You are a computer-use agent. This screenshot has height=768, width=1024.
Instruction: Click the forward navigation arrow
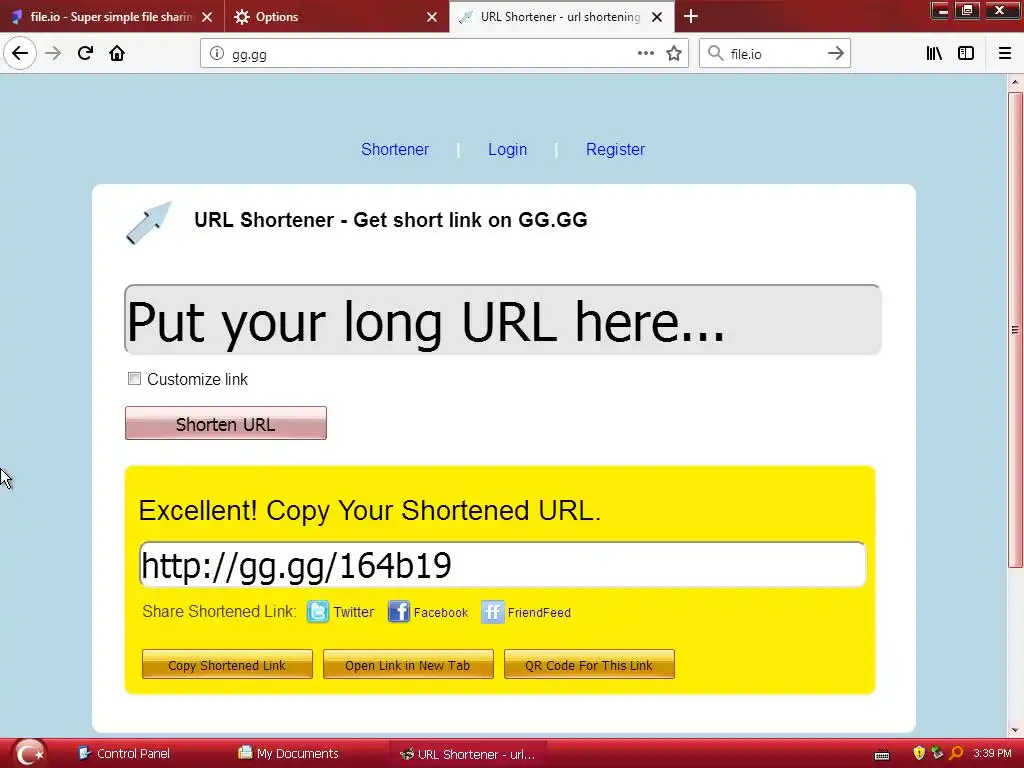(53, 53)
